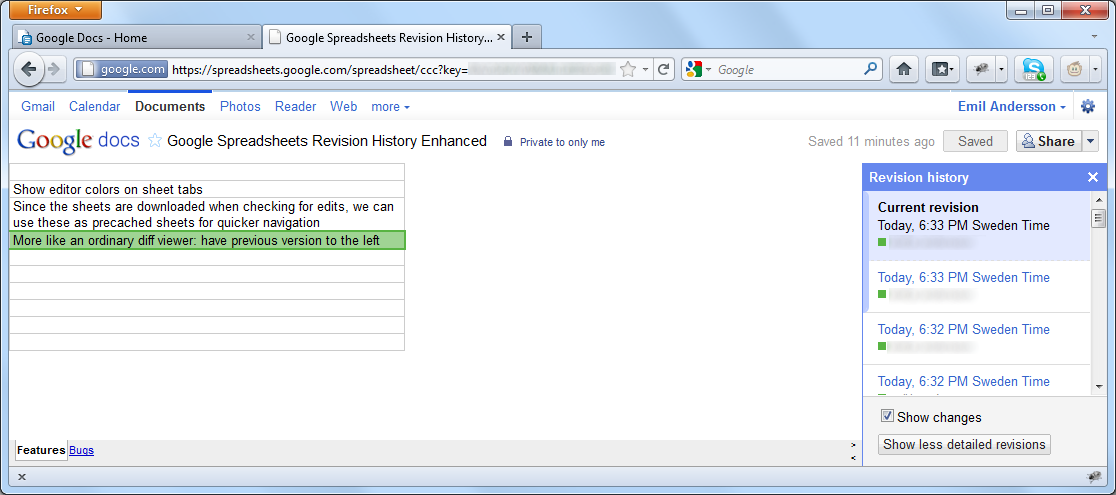This screenshot has height=495, width=1116.
Task: Click the status bar add-on icon
Action: (1093, 477)
